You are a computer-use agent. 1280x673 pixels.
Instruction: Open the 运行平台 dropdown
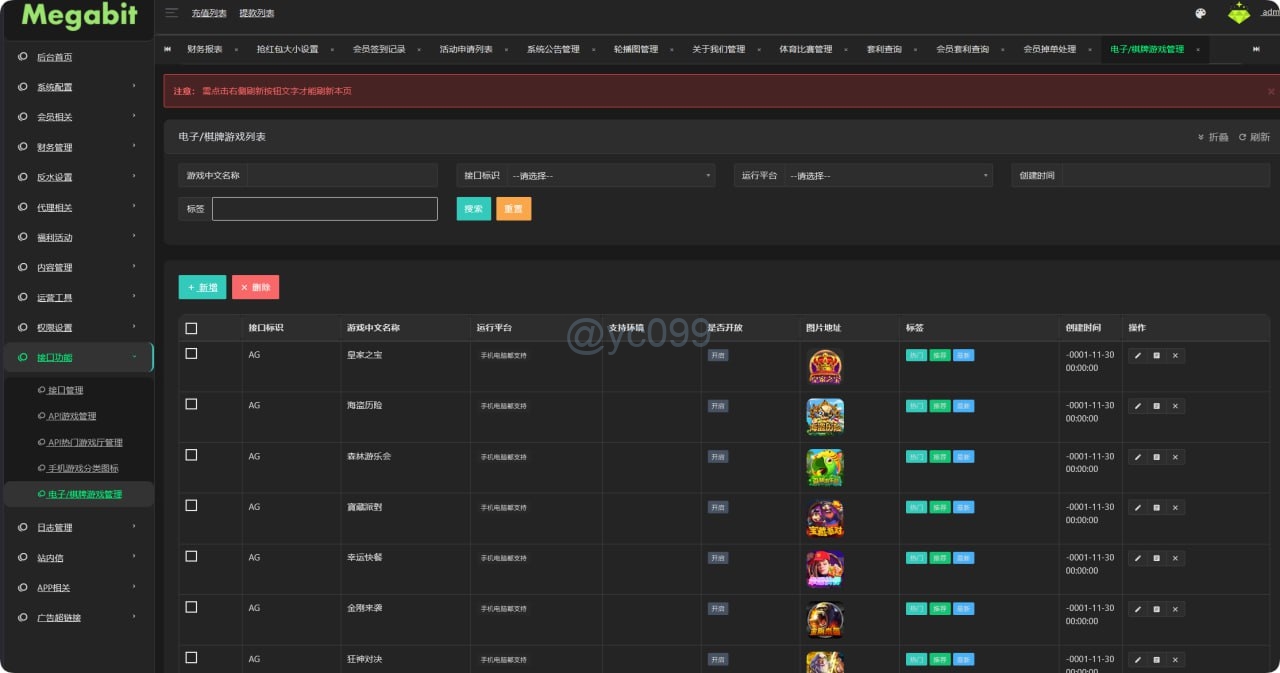tap(888, 176)
